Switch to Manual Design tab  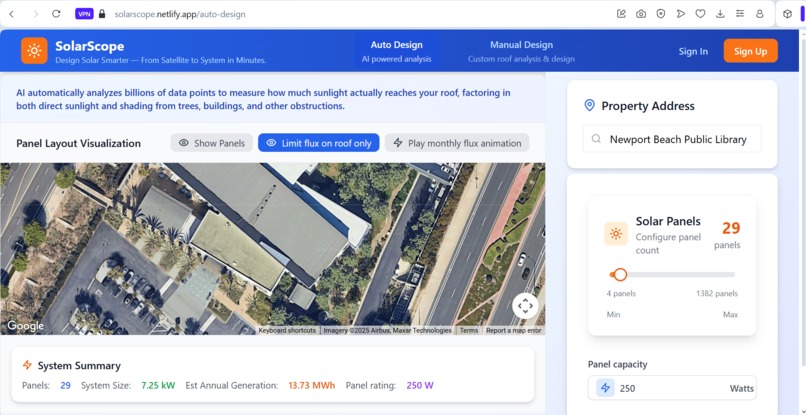[521, 51]
